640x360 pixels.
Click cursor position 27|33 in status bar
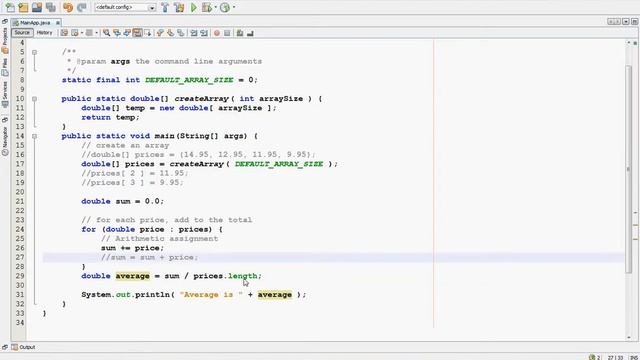[615, 357]
